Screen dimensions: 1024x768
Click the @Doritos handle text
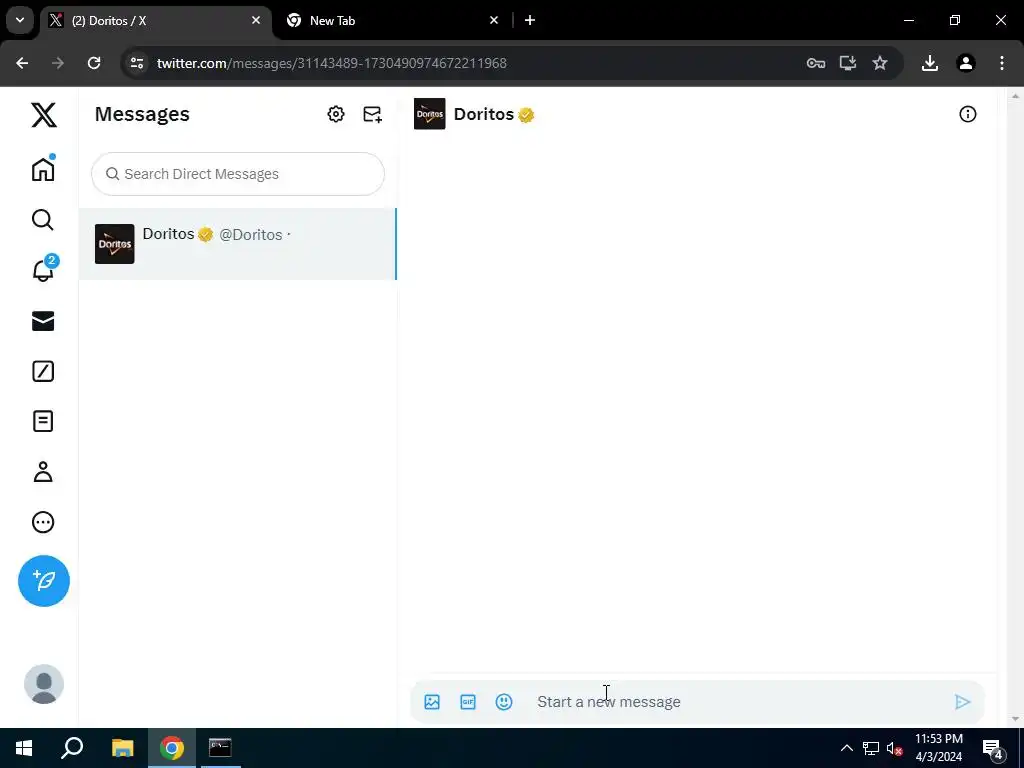click(251, 234)
